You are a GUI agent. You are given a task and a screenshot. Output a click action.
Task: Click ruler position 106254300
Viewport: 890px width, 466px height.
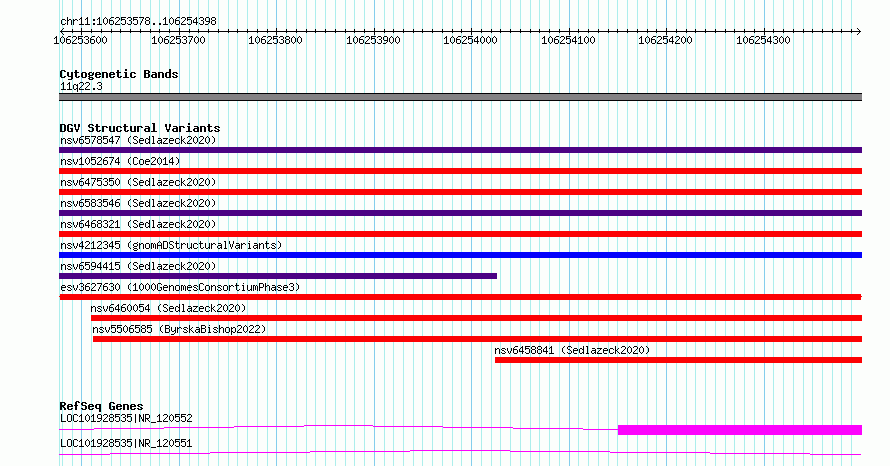point(763,40)
